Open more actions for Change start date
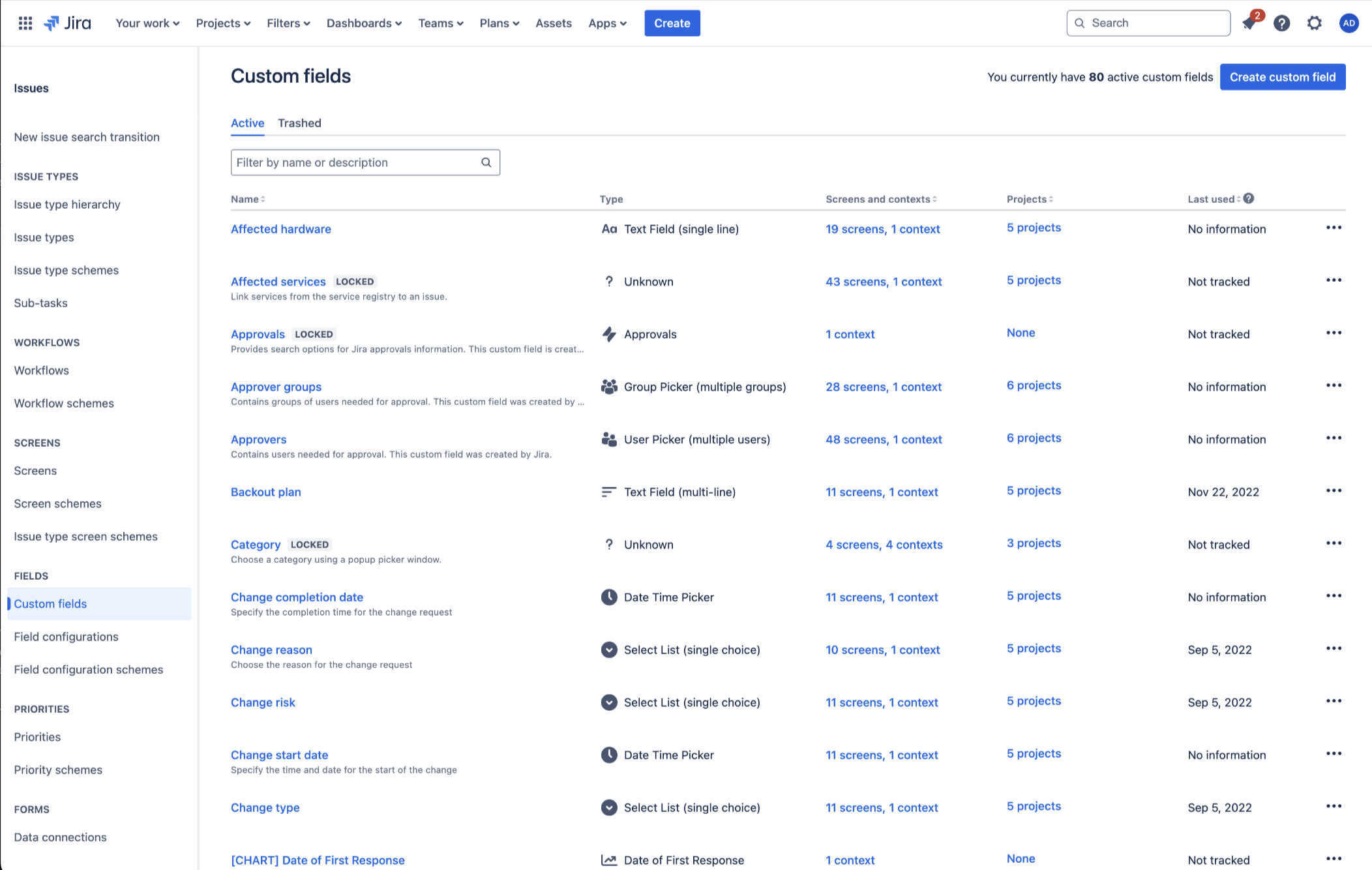Image resolution: width=1372 pixels, height=870 pixels. click(x=1334, y=754)
